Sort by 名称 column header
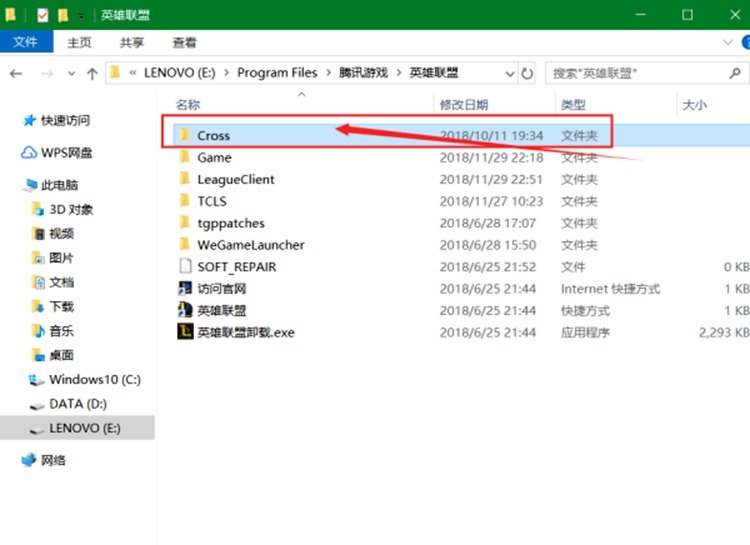Image resolution: width=750 pixels, height=545 pixels. (x=188, y=104)
